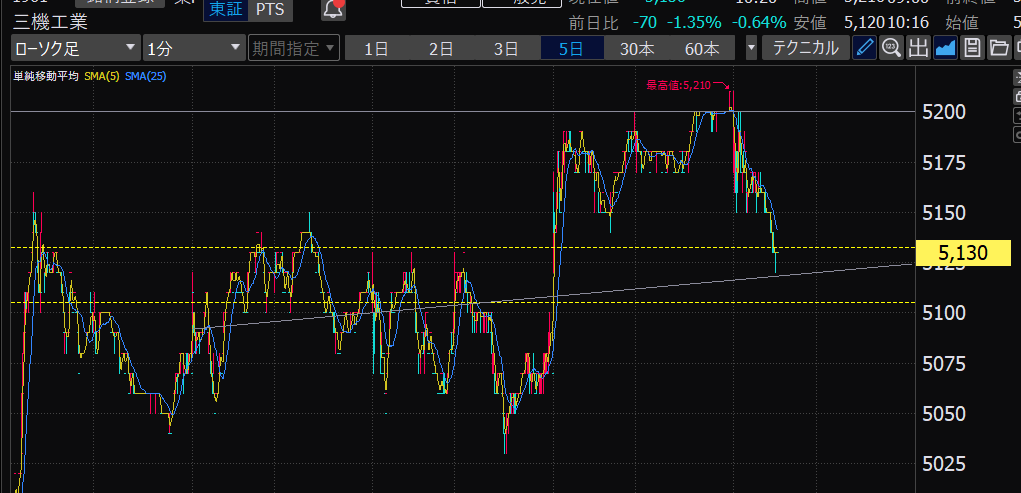Click the lock icon on right edge
1021x493 pixels.
[x=1017, y=97]
